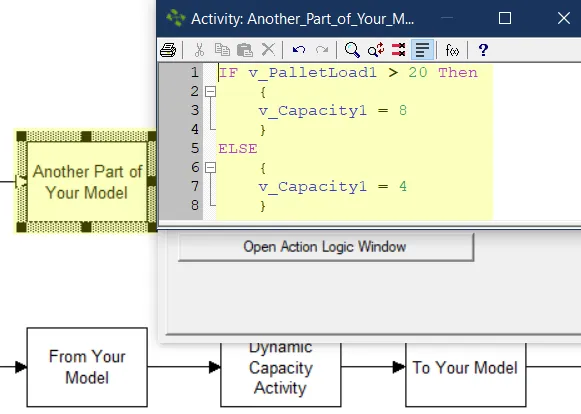Click the Help question mark icon
The image size is (581, 414).
tap(483, 50)
